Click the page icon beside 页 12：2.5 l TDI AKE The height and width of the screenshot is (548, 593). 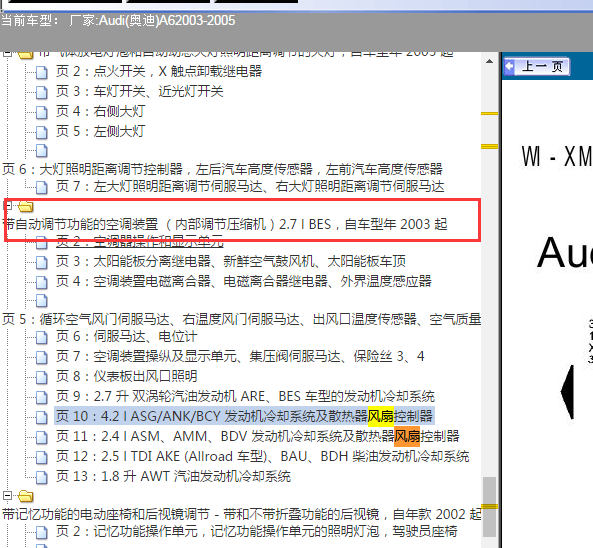[x=42, y=457]
